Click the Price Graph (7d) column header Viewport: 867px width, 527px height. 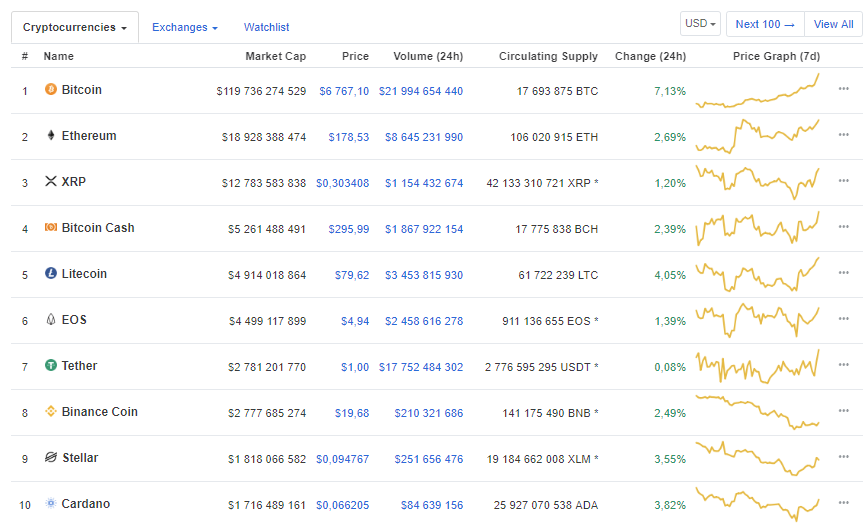[776, 56]
